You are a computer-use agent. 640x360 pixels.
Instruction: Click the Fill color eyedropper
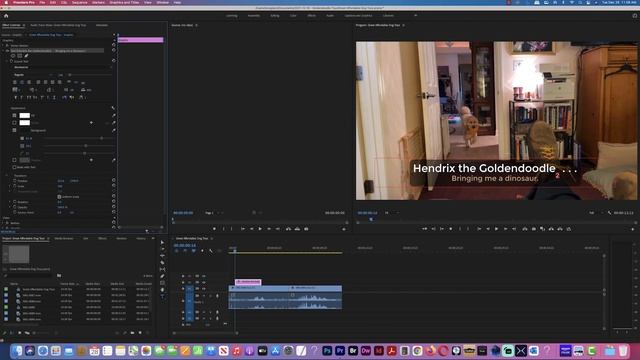coord(113,116)
